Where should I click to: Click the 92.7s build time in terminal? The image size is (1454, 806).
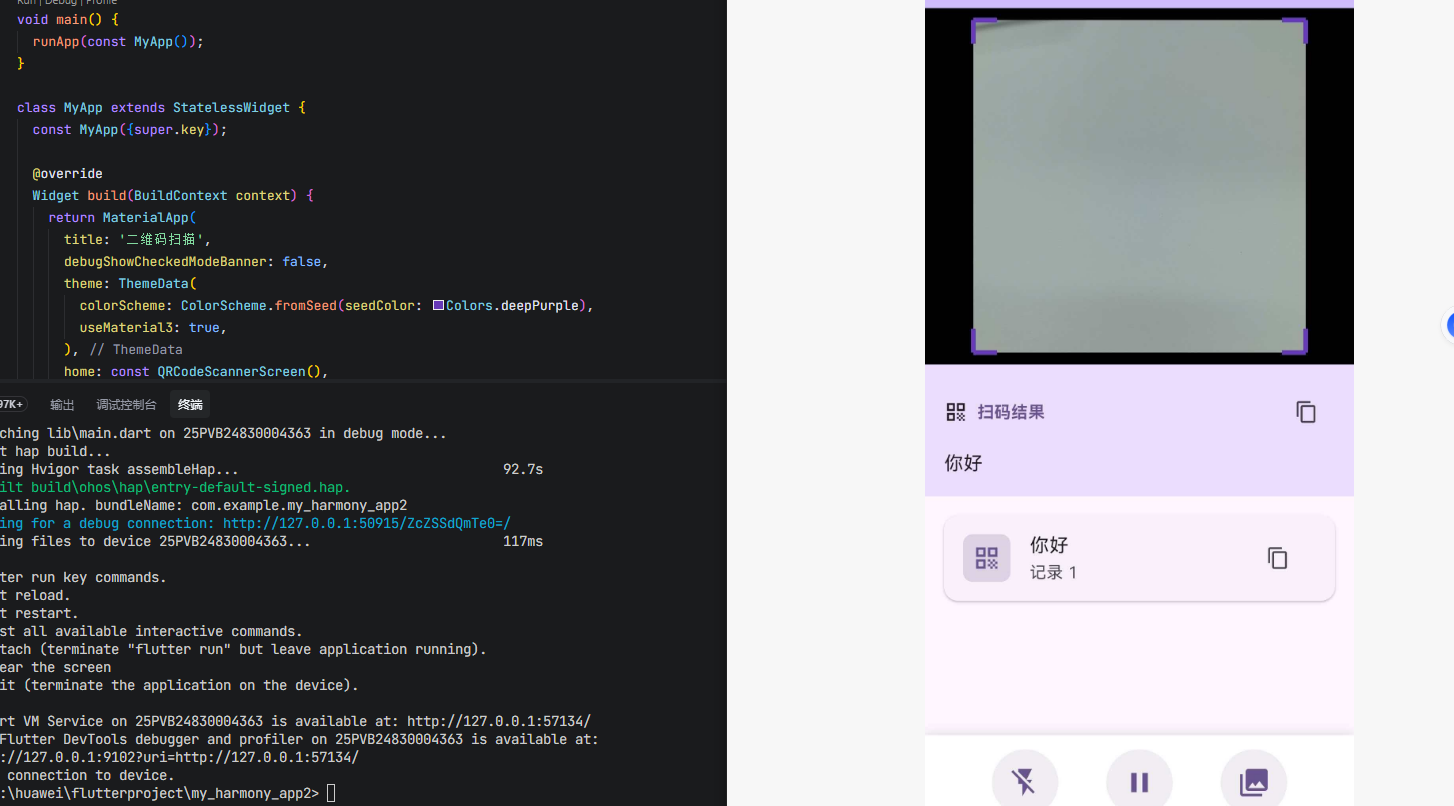[x=523, y=469]
